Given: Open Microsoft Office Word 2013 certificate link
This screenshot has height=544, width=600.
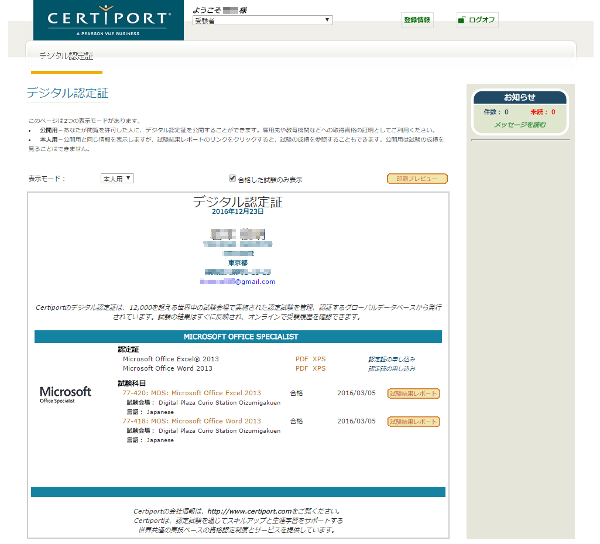Looking at the screenshot, I should click(167, 368).
